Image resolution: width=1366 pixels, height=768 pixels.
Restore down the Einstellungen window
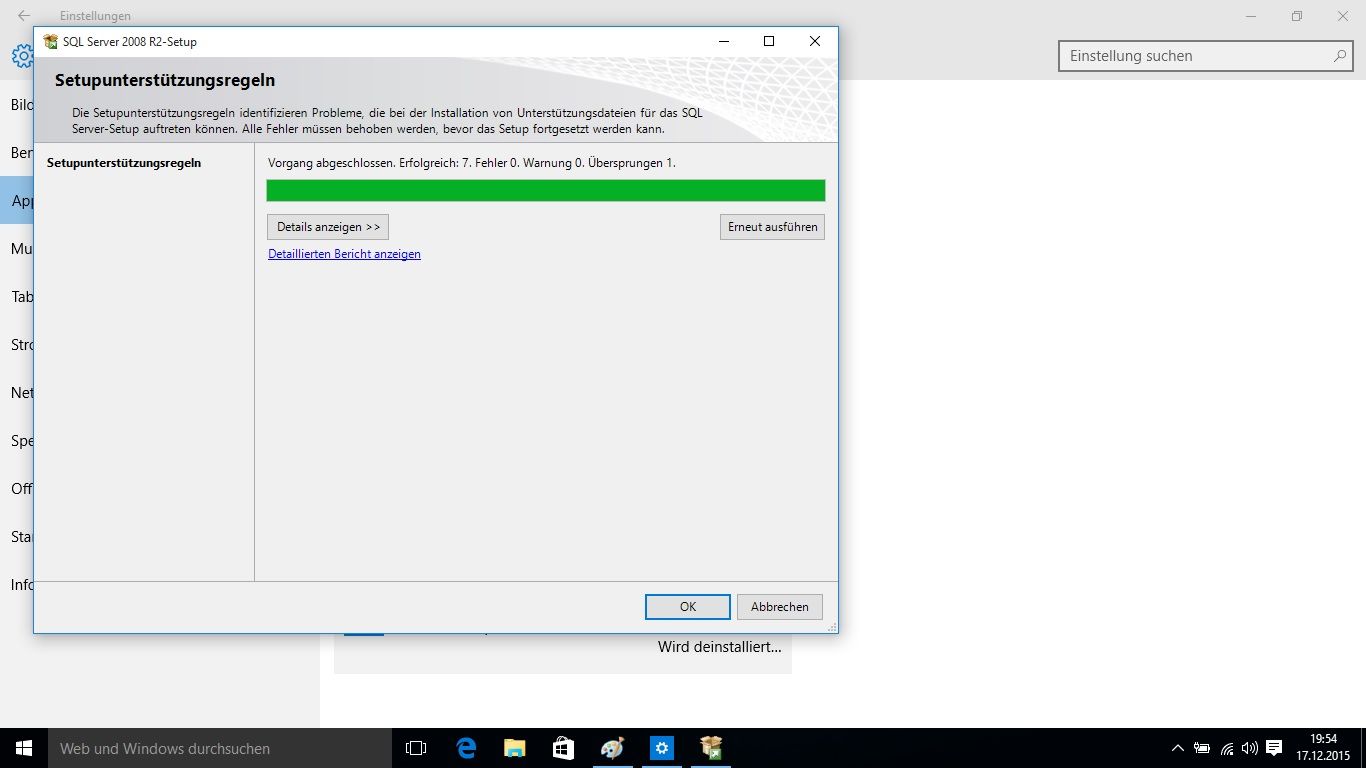click(1297, 16)
